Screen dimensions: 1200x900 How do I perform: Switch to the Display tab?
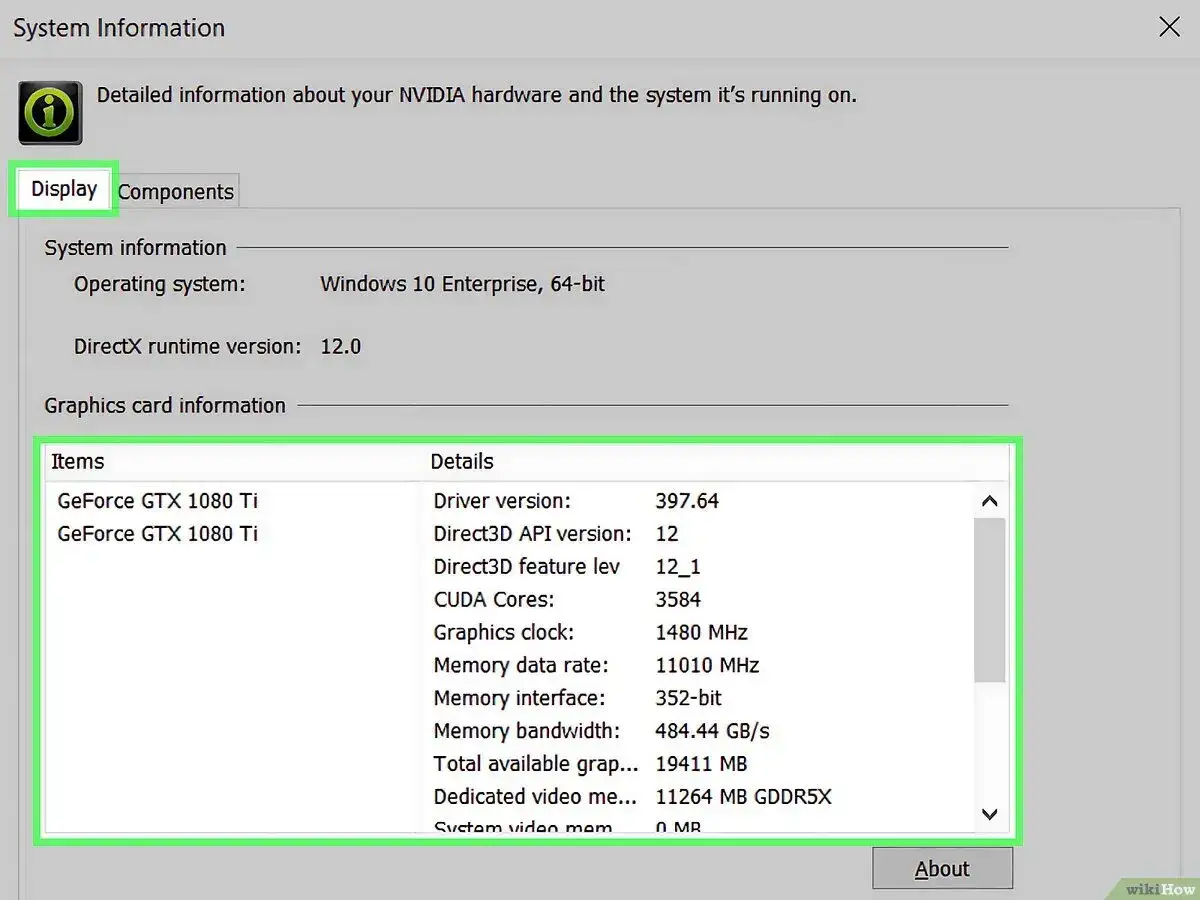coord(64,189)
